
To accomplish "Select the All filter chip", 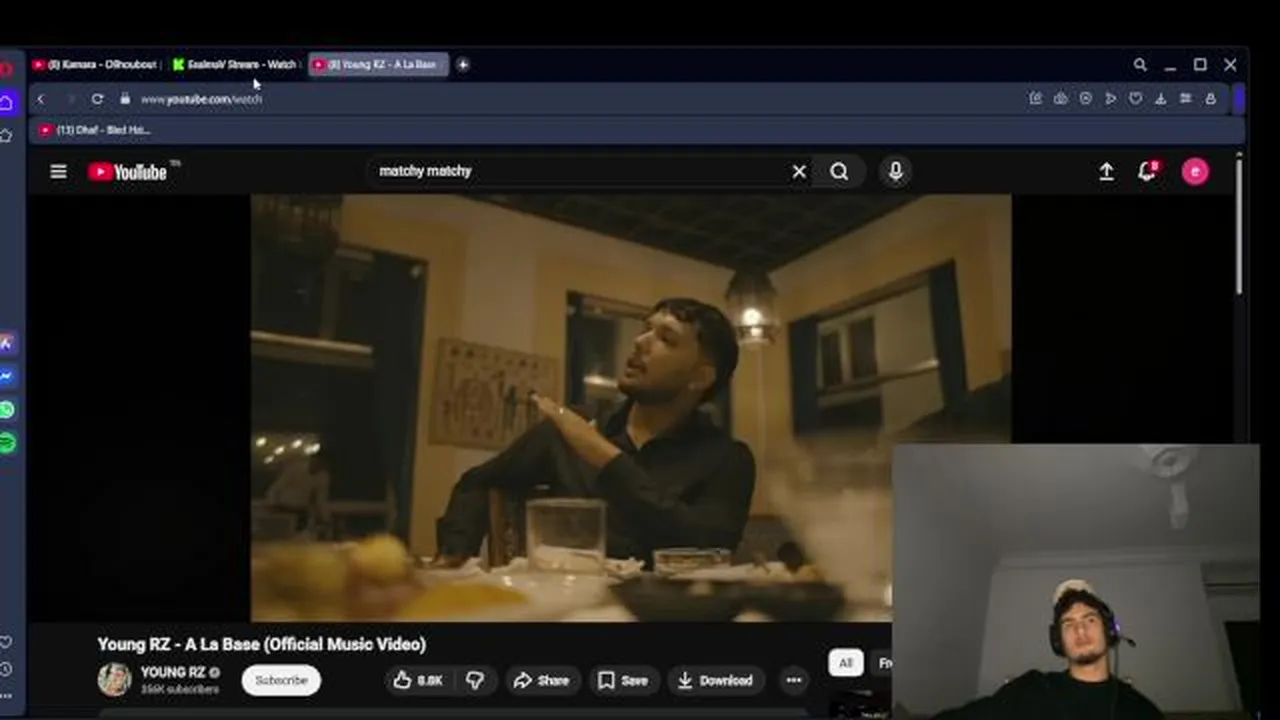I will 846,663.
